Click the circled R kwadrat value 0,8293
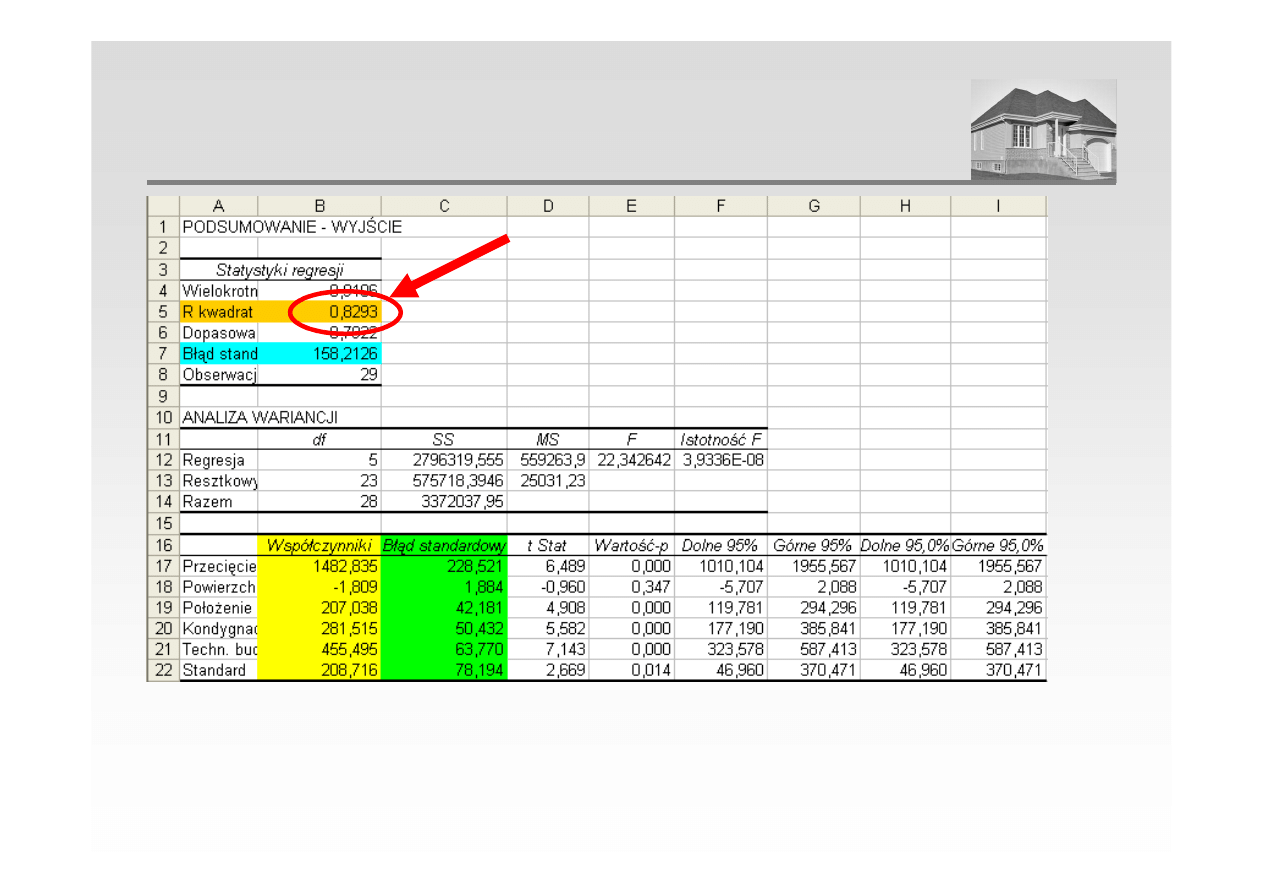 345,312
